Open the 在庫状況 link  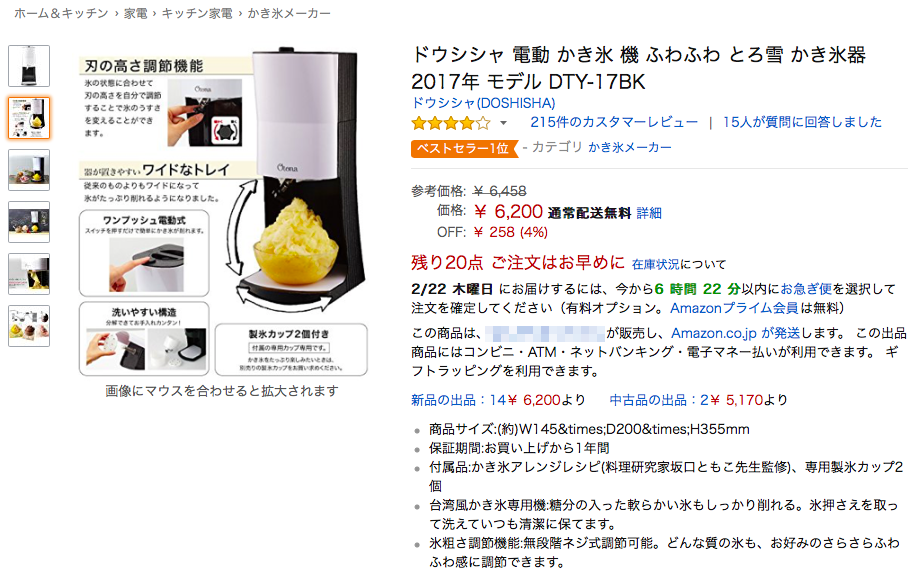tap(655, 265)
